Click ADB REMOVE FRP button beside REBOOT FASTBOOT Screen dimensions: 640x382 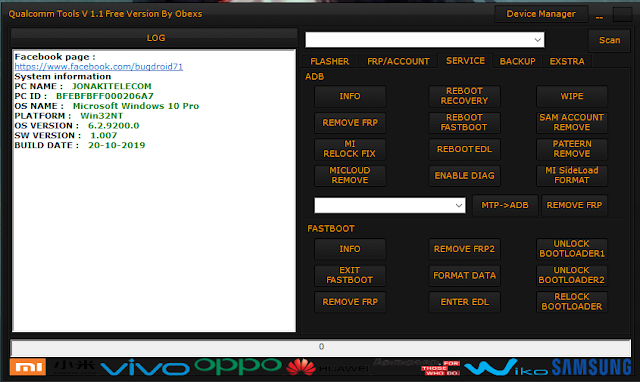[x=350, y=123]
